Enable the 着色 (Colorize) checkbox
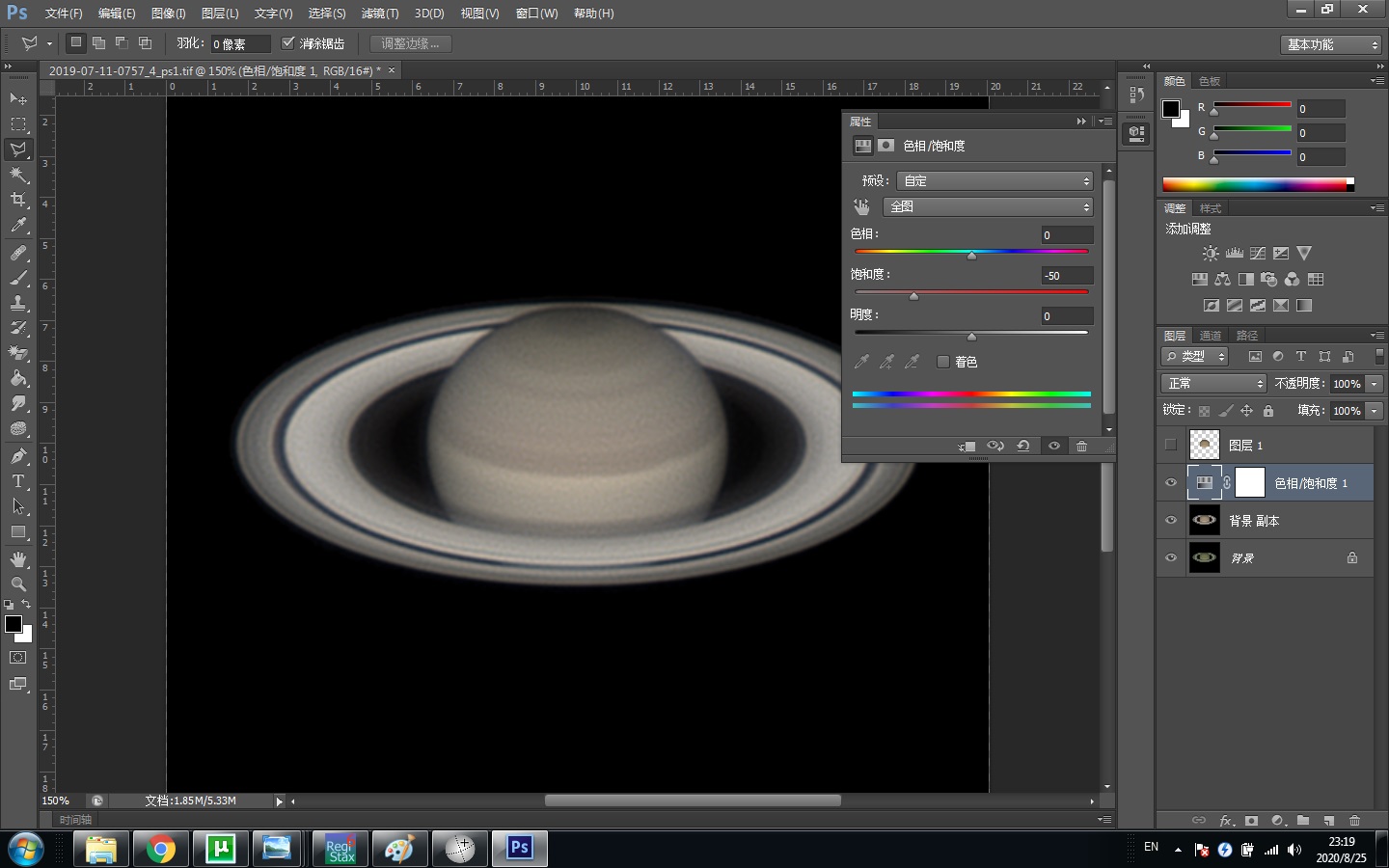Image resolution: width=1389 pixels, height=868 pixels. pos(943,362)
